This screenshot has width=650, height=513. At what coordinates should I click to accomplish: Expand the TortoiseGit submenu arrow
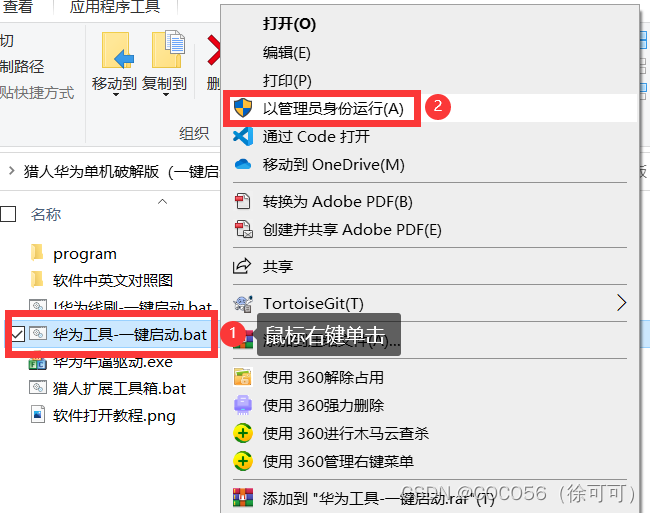click(x=621, y=303)
